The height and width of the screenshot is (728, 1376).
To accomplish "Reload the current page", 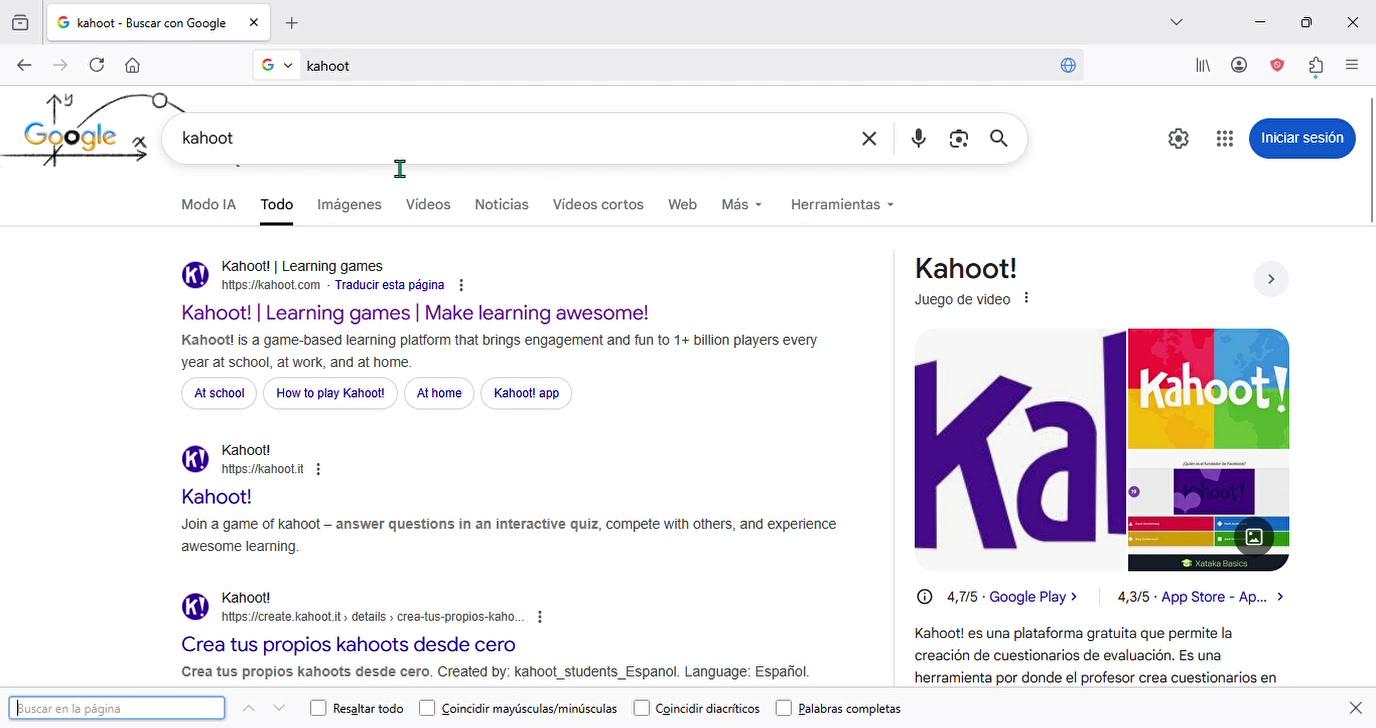I will (x=96, y=65).
